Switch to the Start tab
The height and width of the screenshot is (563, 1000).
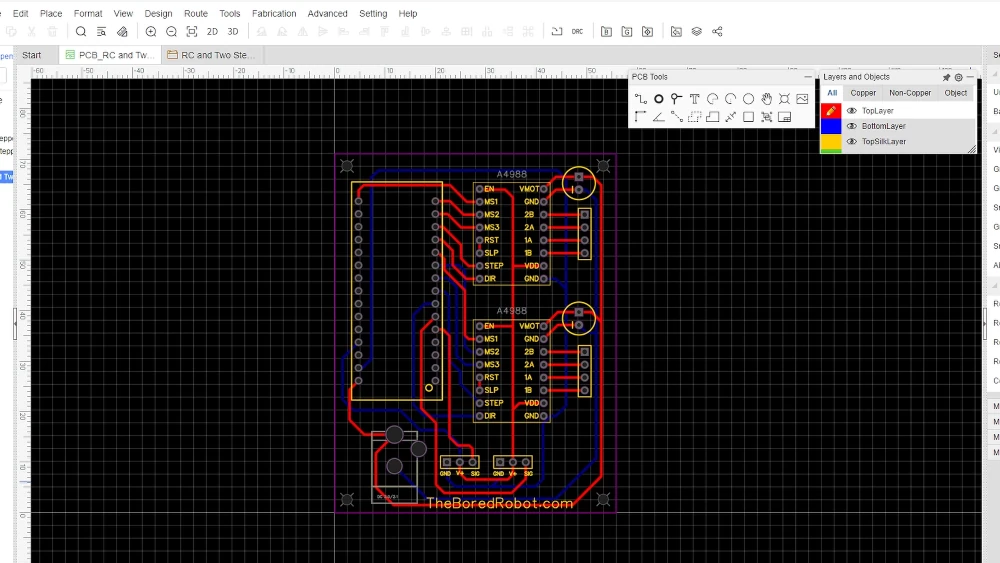point(31,55)
